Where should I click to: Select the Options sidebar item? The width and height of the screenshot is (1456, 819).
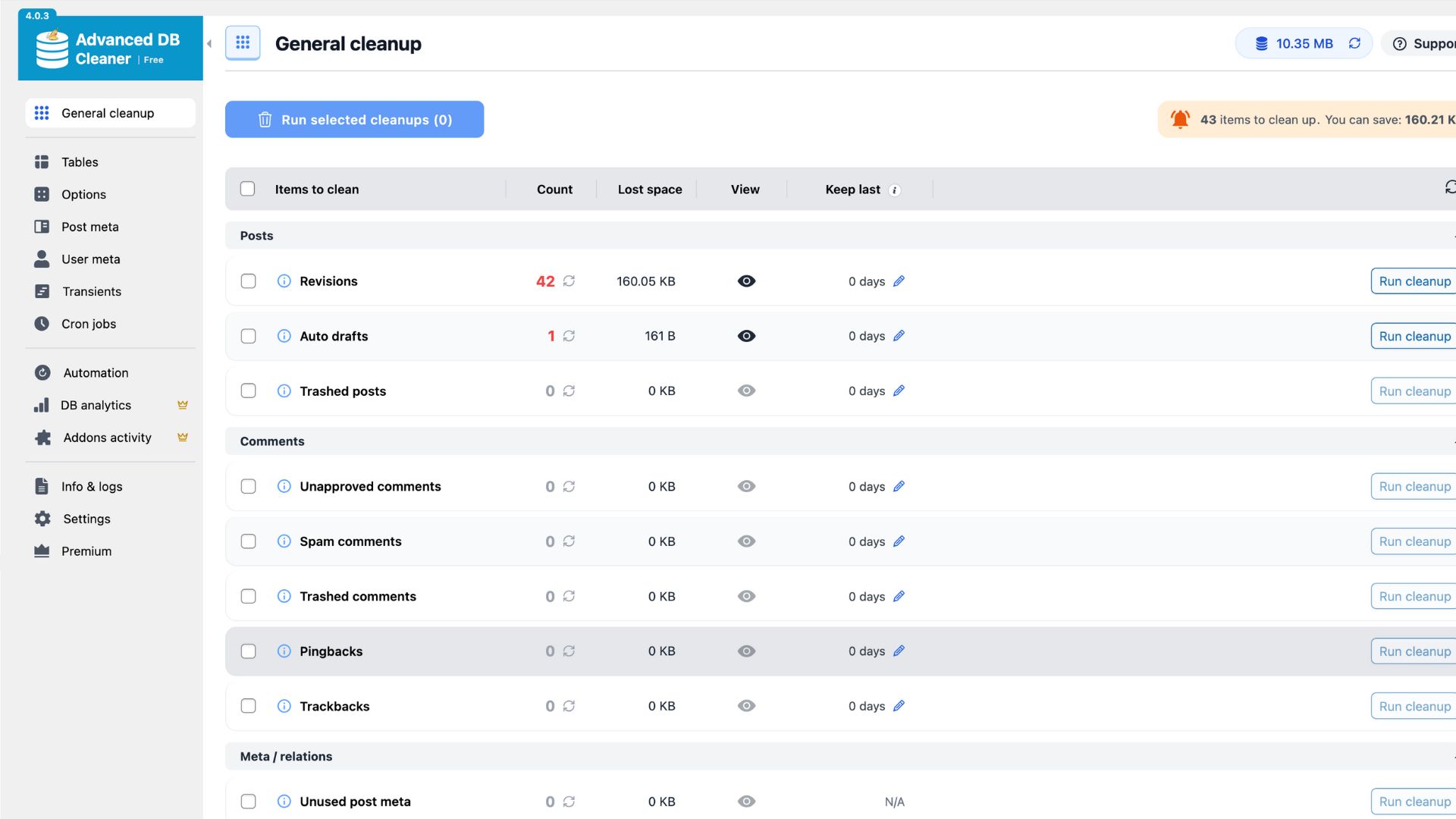point(83,194)
